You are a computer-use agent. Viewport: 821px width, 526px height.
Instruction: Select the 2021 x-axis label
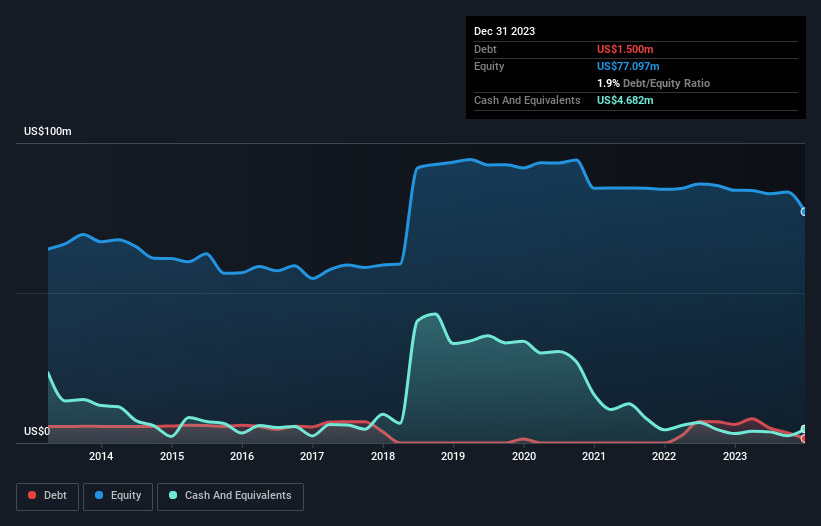click(x=594, y=456)
